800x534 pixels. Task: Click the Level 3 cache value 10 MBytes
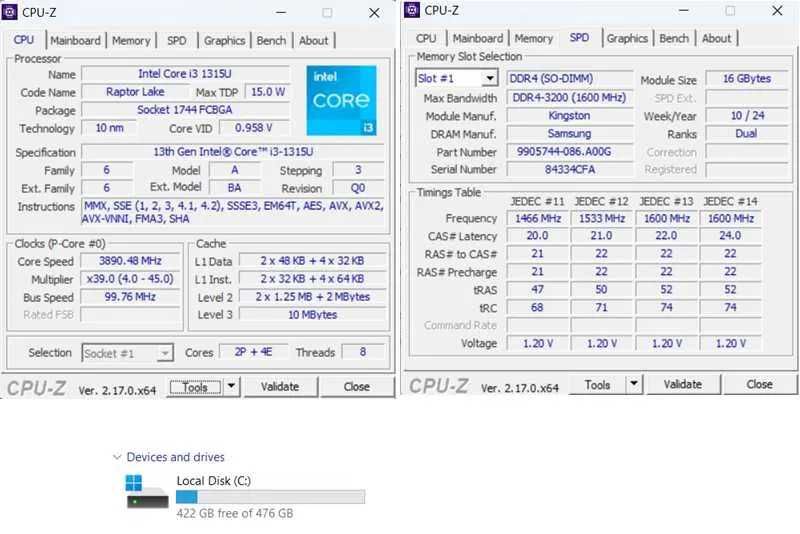coord(313,315)
